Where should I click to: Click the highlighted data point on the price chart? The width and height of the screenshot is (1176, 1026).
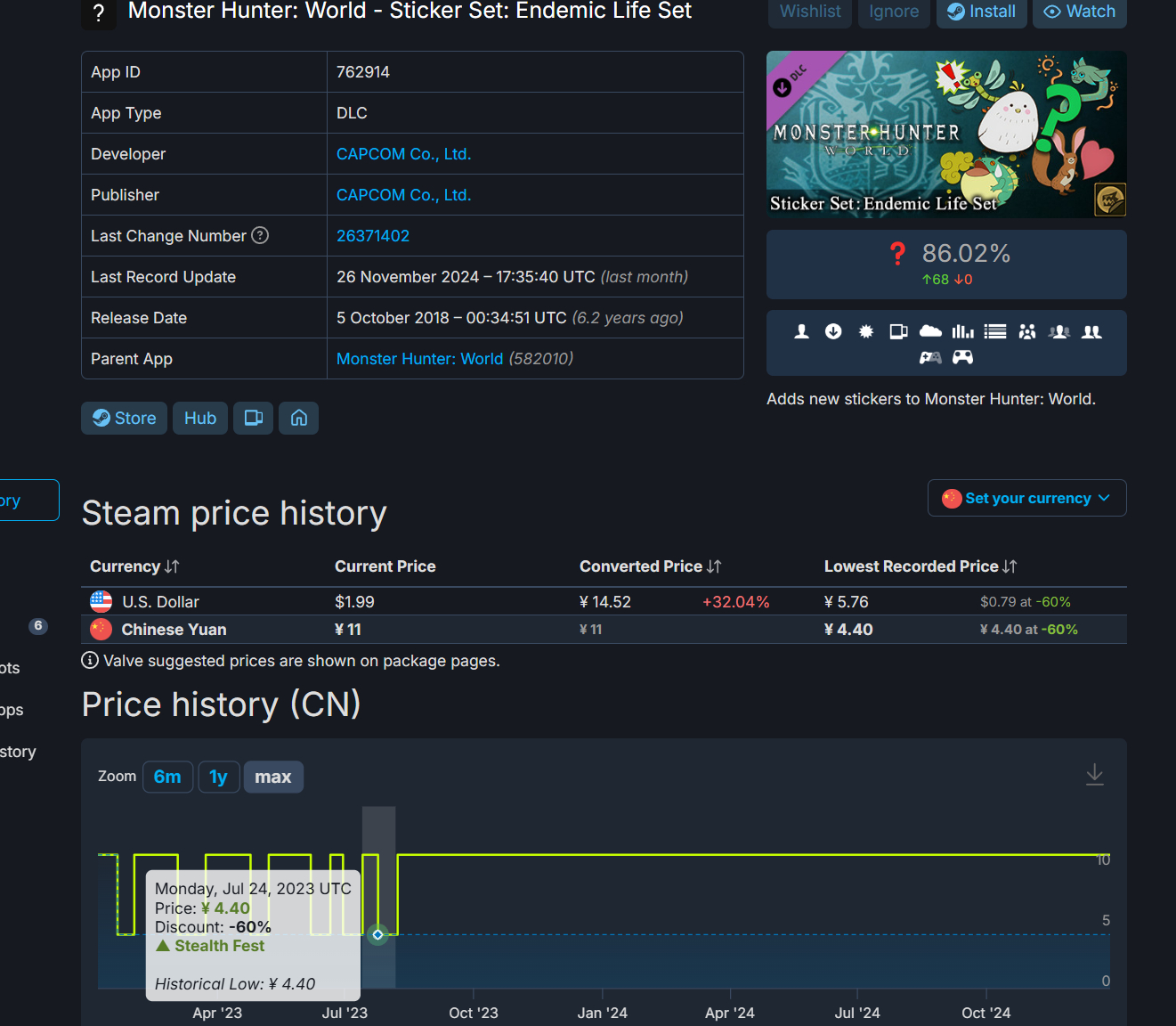377,934
